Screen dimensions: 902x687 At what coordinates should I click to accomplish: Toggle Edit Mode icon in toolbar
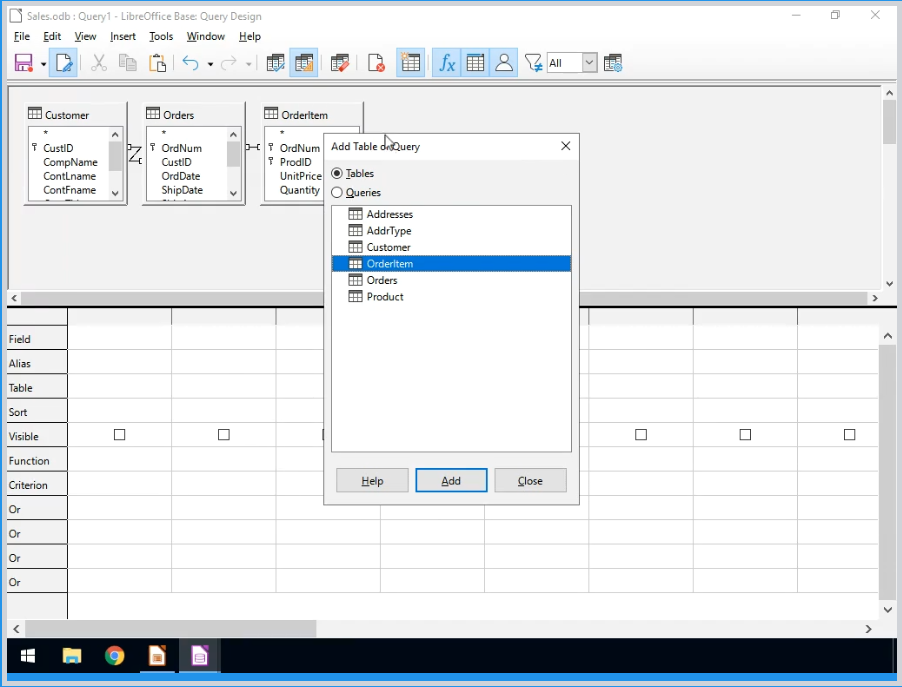coord(63,63)
